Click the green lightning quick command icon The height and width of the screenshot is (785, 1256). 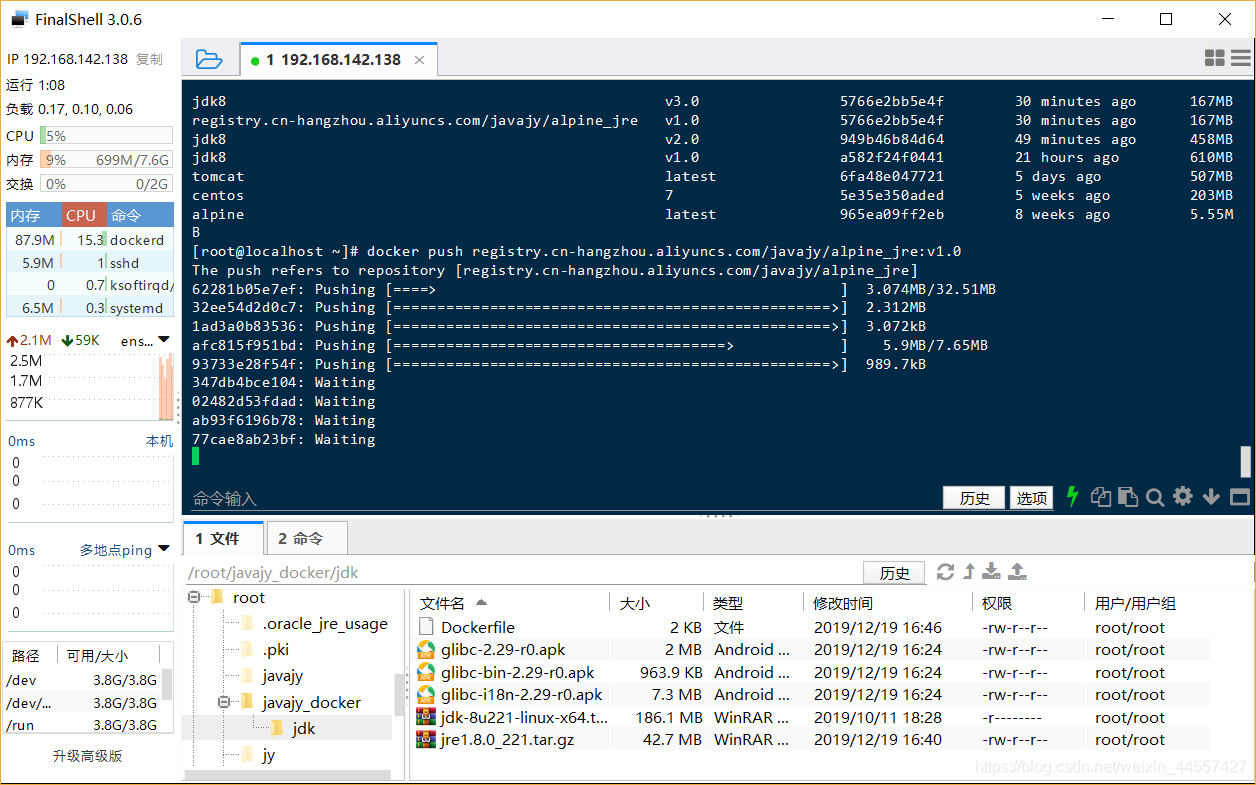(1073, 496)
